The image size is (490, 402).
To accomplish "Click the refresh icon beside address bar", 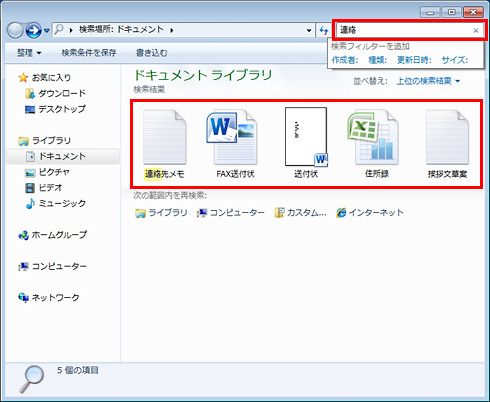I will coord(323,30).
